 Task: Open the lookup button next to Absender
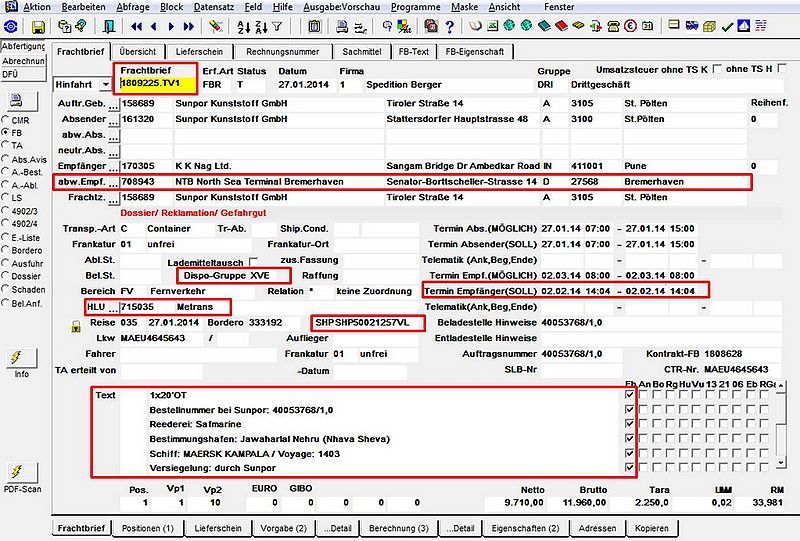[114, 120]
